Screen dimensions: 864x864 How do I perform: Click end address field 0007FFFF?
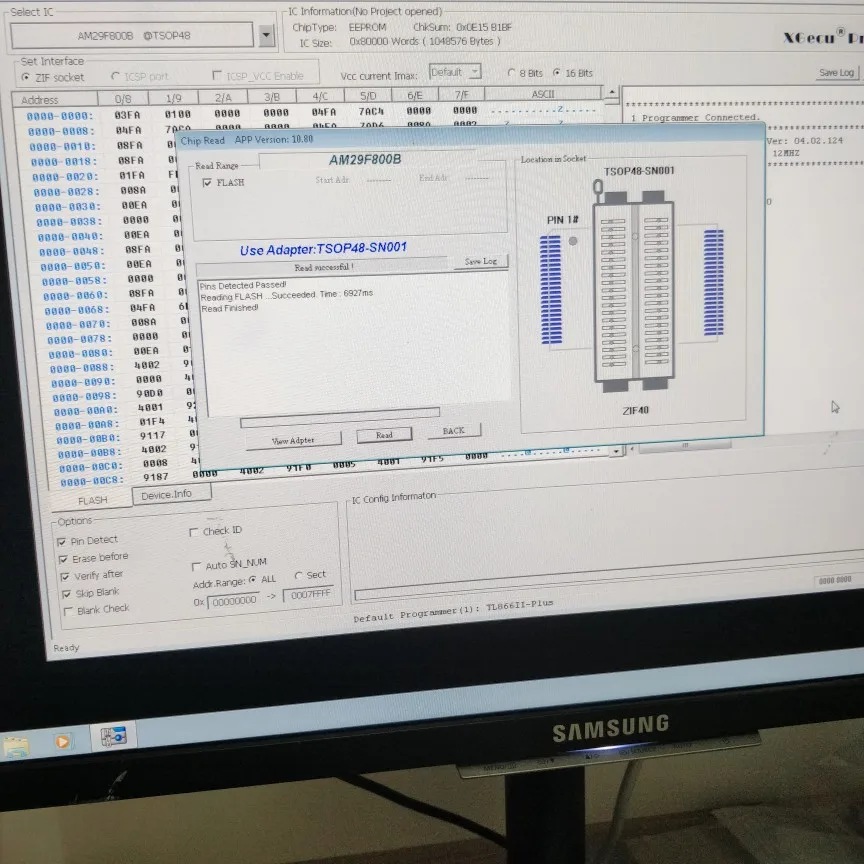point(309,595)
